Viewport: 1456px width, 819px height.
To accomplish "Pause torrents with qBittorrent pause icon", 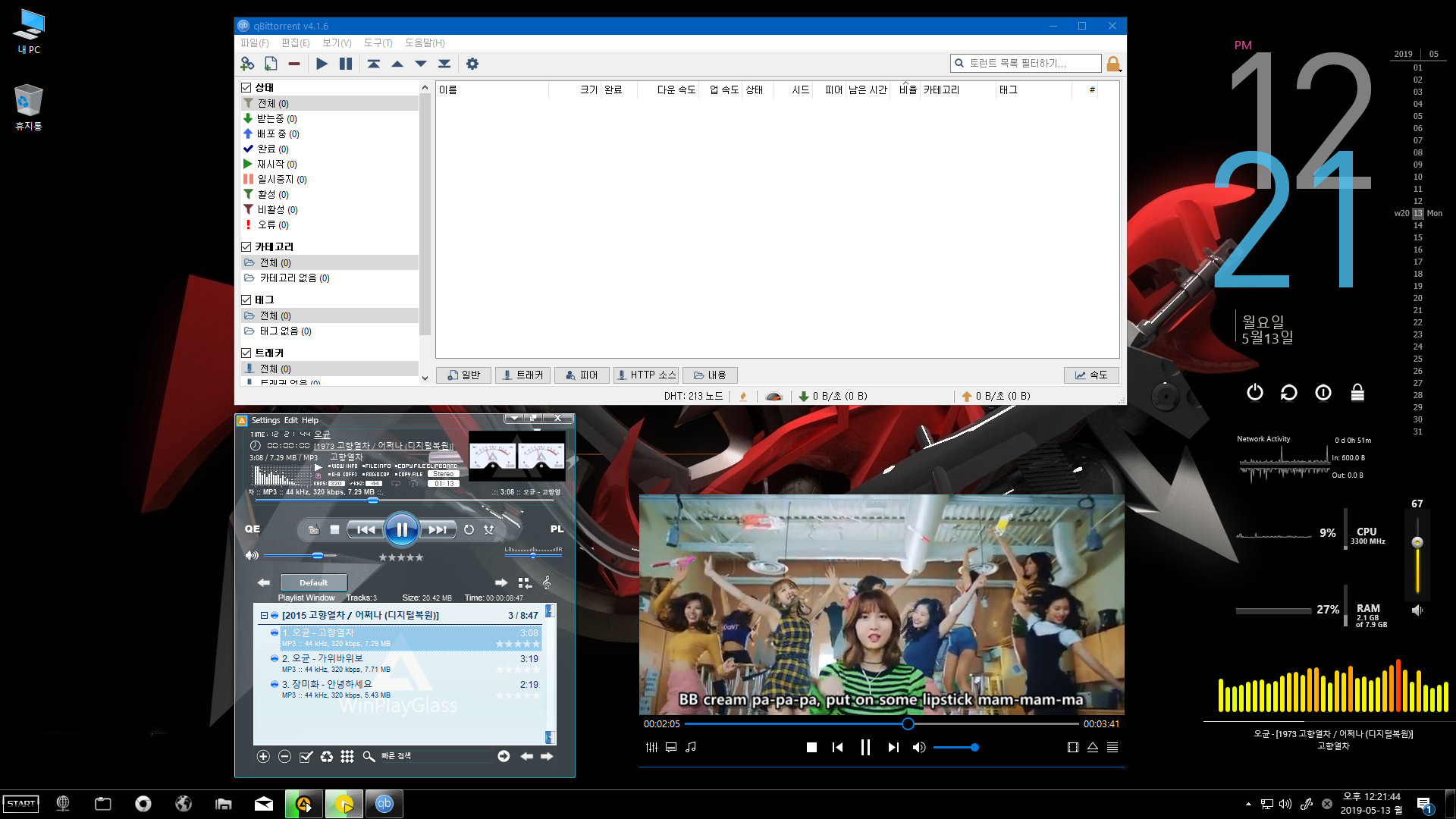I will tap(346, 64).
